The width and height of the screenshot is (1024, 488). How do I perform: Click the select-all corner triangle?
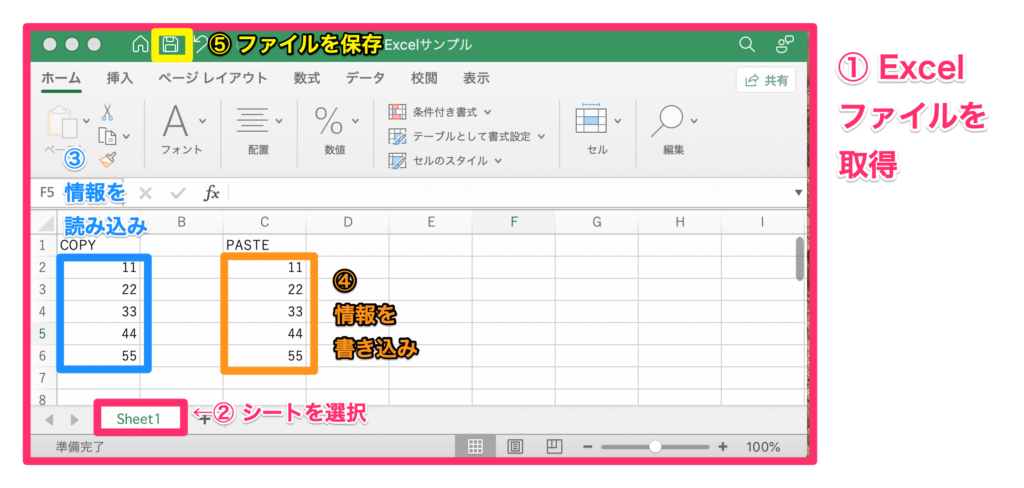click(45, 223)
